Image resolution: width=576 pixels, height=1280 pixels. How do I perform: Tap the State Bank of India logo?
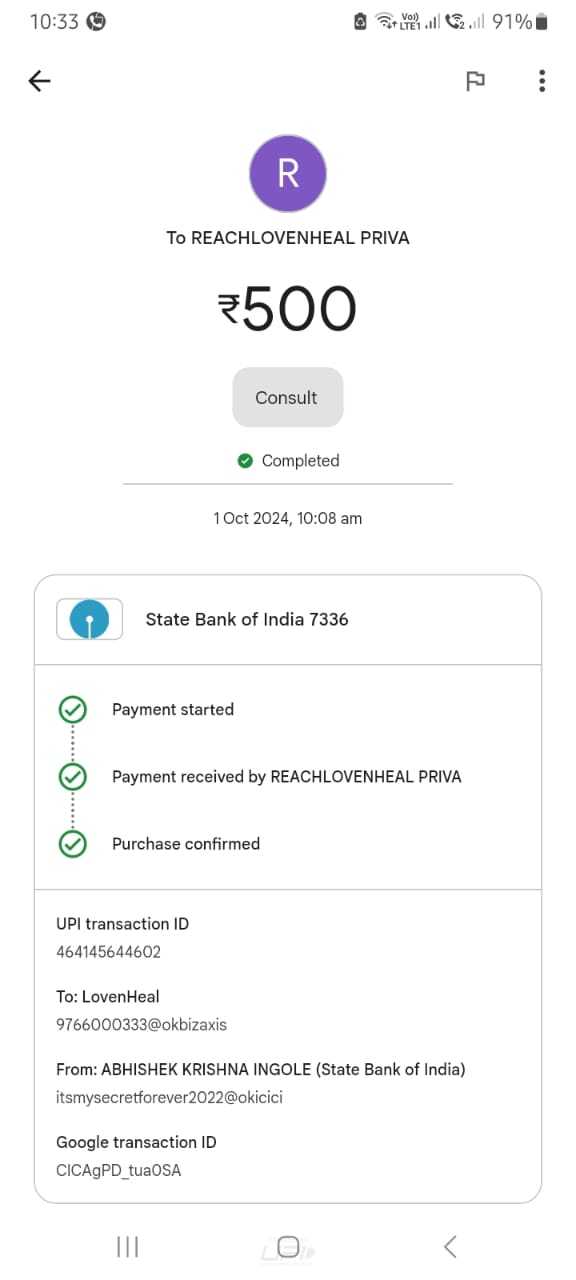(x=90, y=619)
